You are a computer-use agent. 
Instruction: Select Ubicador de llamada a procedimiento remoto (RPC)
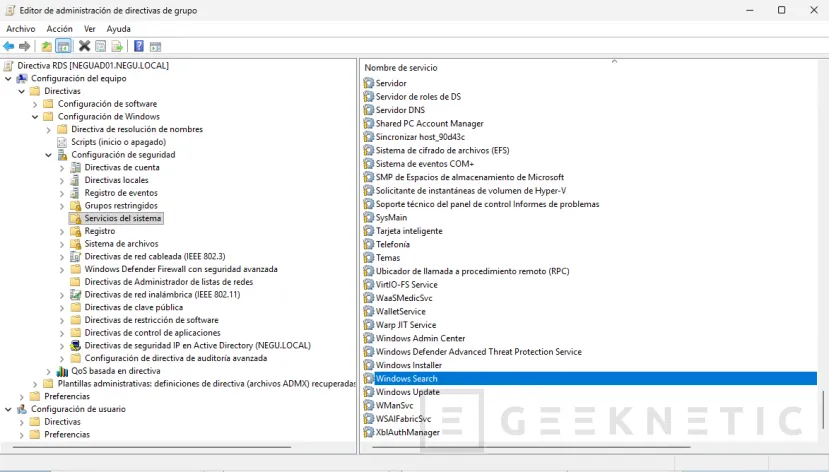(x=472, y=271)
